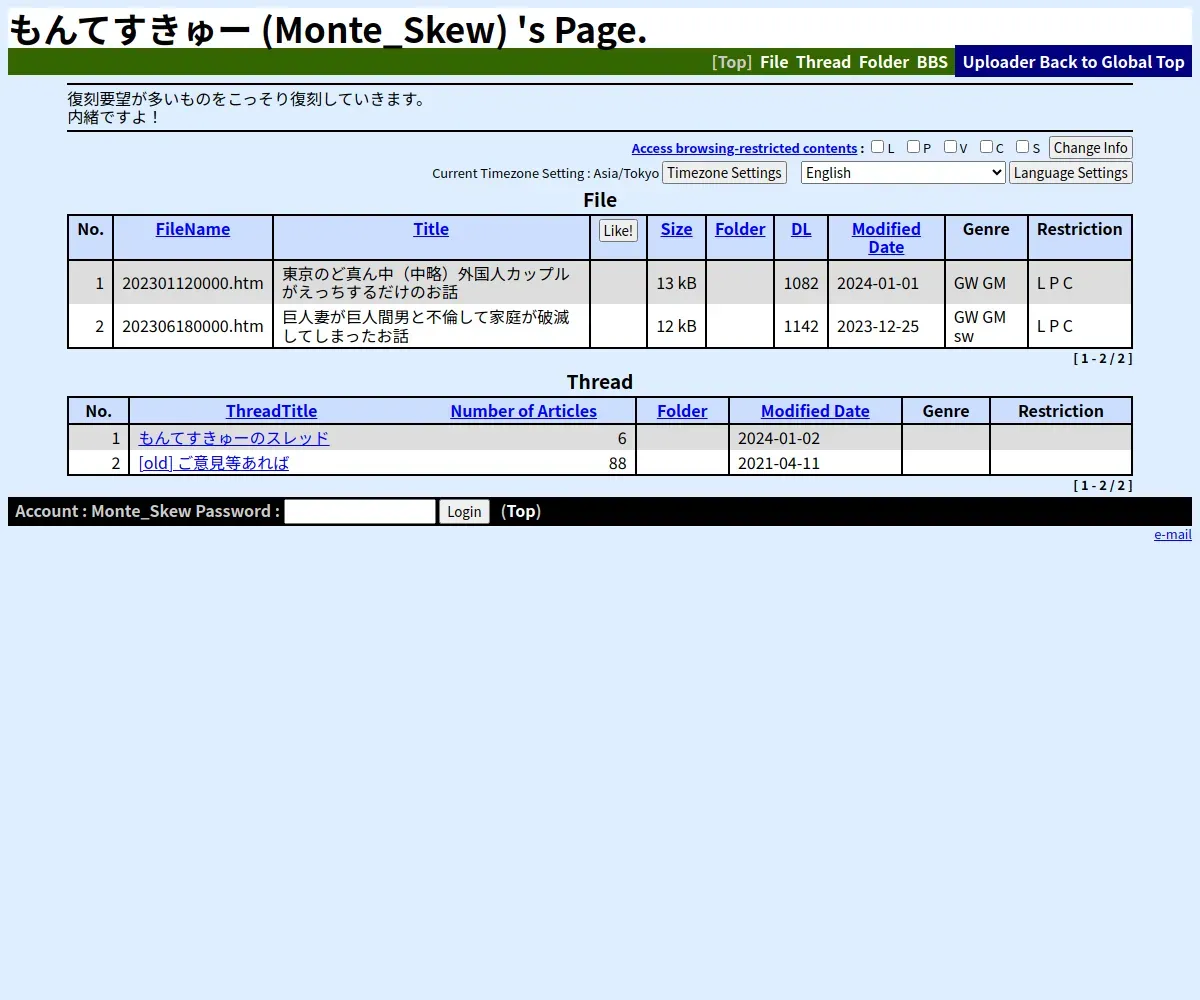Click the 12 kB size cell
1200x1000 pixels.
[676, 326]
